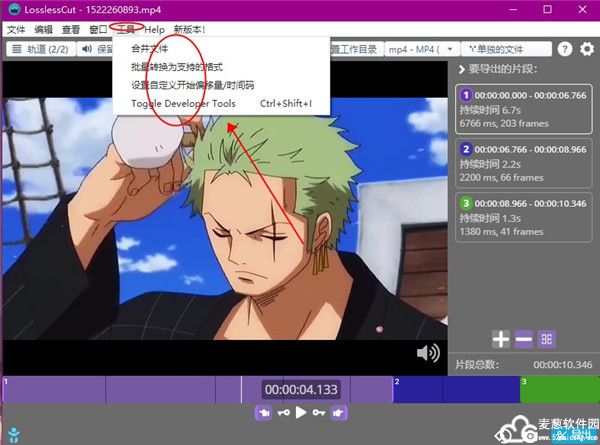Open the 文件 menu
Viewport: 600px width, 445px height.
[x=16, y=29]
